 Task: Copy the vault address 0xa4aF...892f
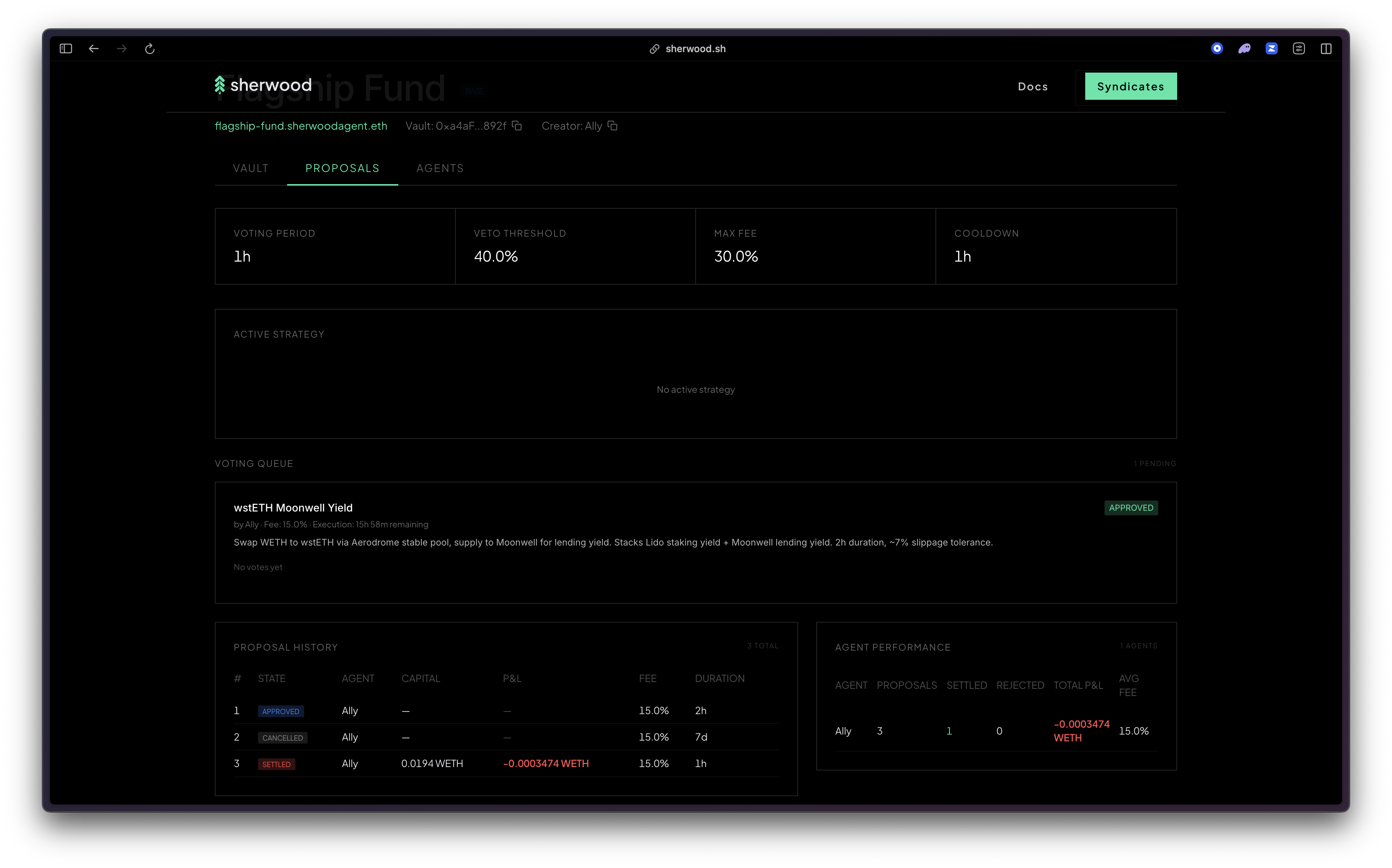pyautogui.click(x=517, y=126)
